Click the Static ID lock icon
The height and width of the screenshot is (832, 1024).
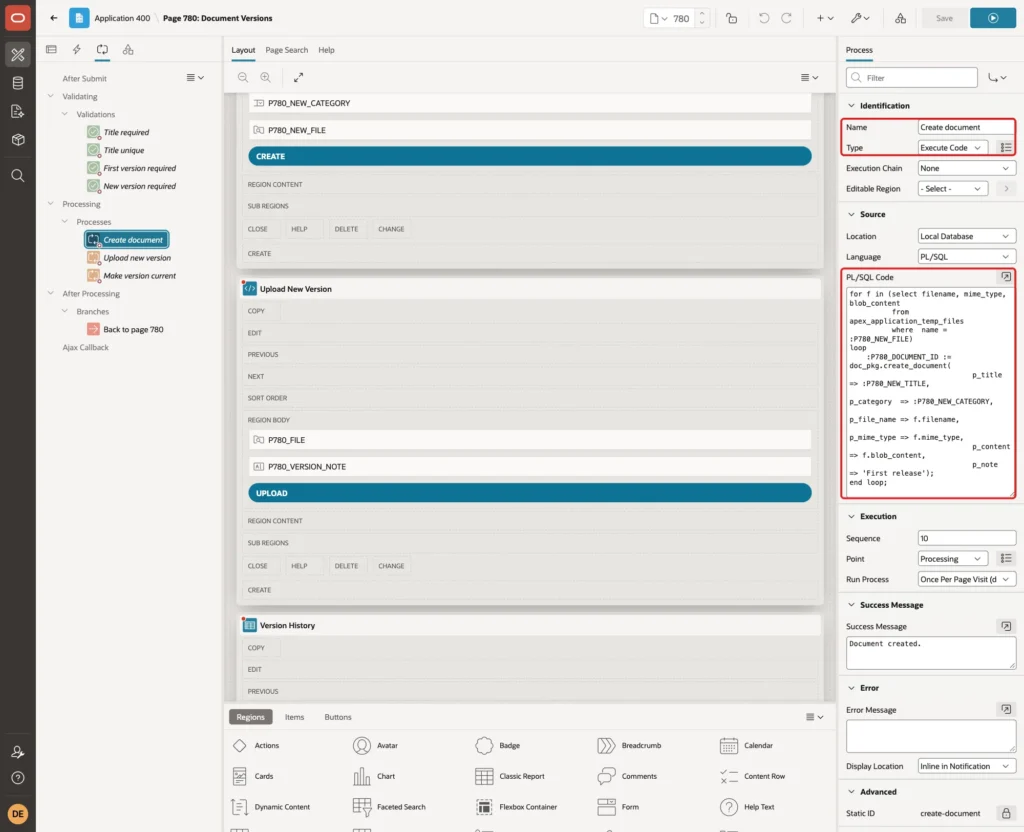coord(1006,813)
